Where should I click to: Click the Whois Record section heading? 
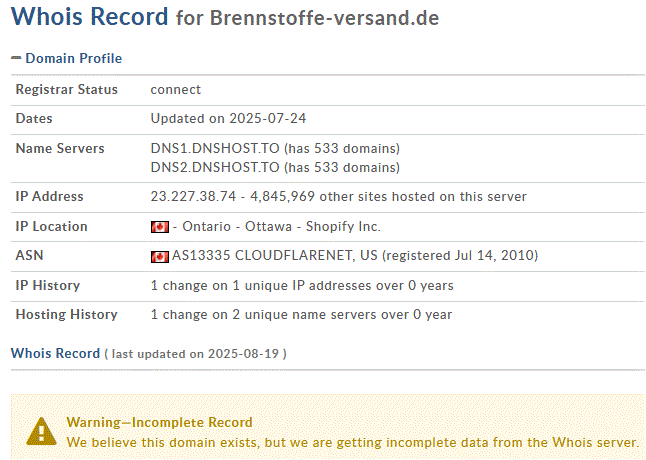coord(55,353)
